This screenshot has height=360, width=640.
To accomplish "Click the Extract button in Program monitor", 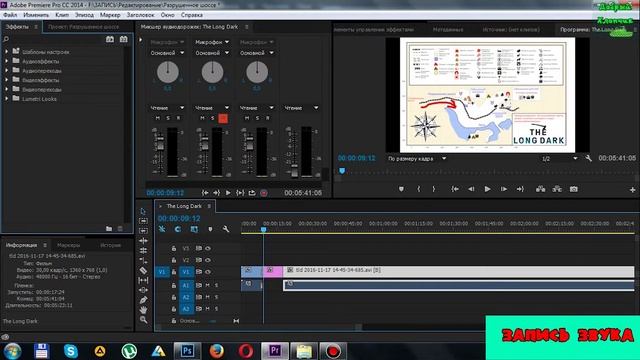I will click(x=557, y=189).
